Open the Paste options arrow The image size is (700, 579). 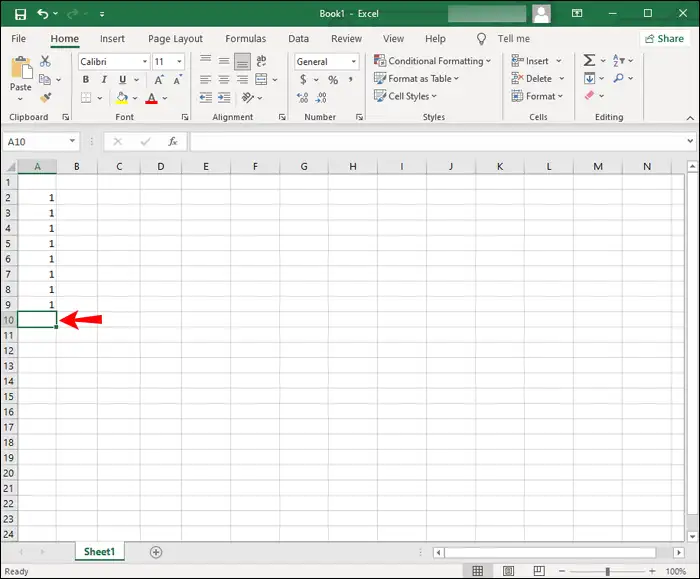[x=20, y=99]
